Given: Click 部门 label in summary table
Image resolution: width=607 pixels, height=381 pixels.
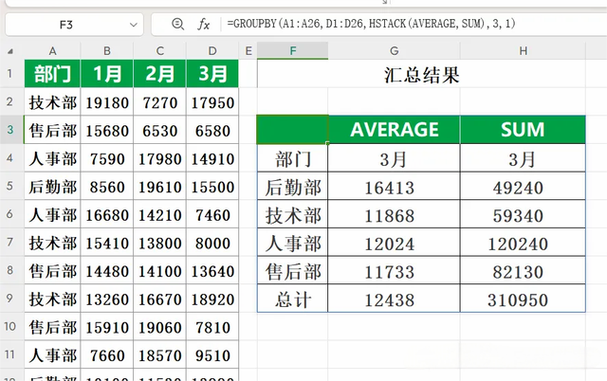Looking at the screenshot, I should click(x=293, y=159).
